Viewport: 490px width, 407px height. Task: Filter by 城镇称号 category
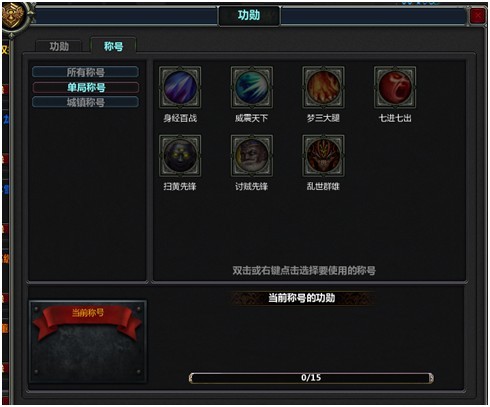(86, 102)
